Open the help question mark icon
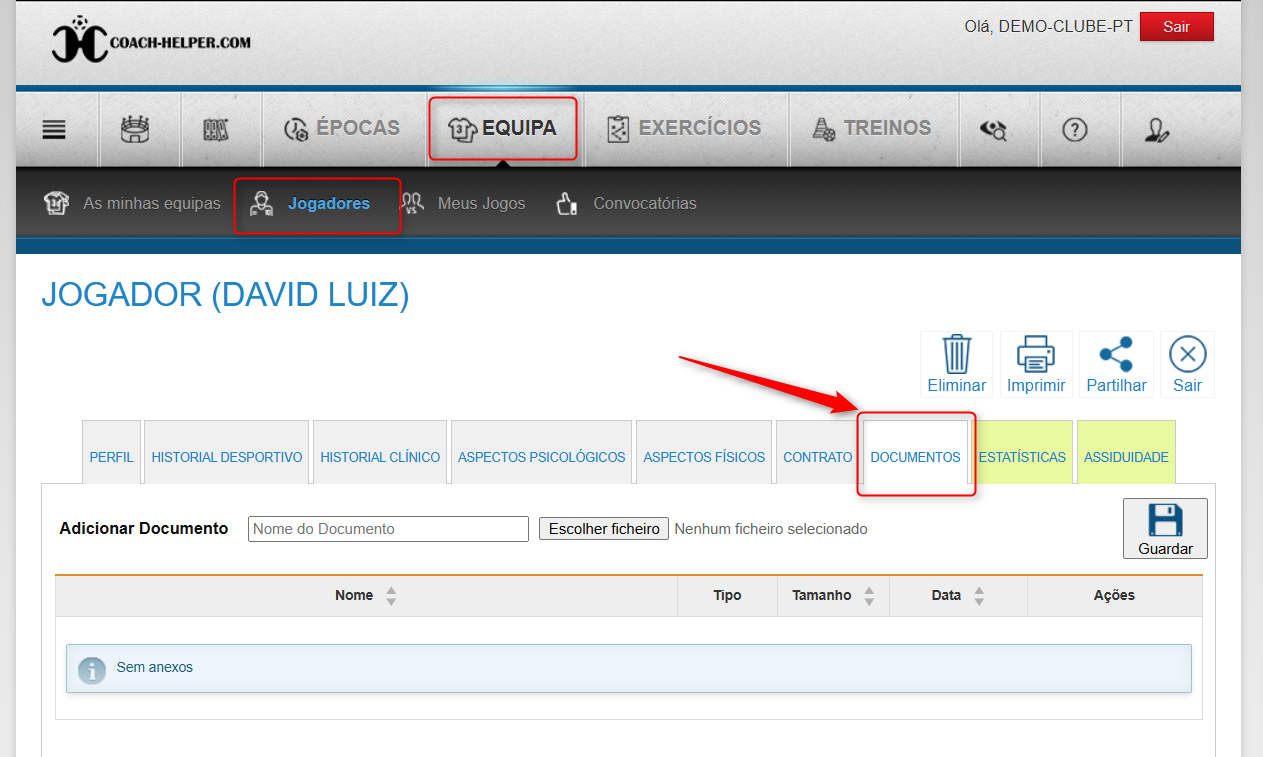 (1075, 129)
